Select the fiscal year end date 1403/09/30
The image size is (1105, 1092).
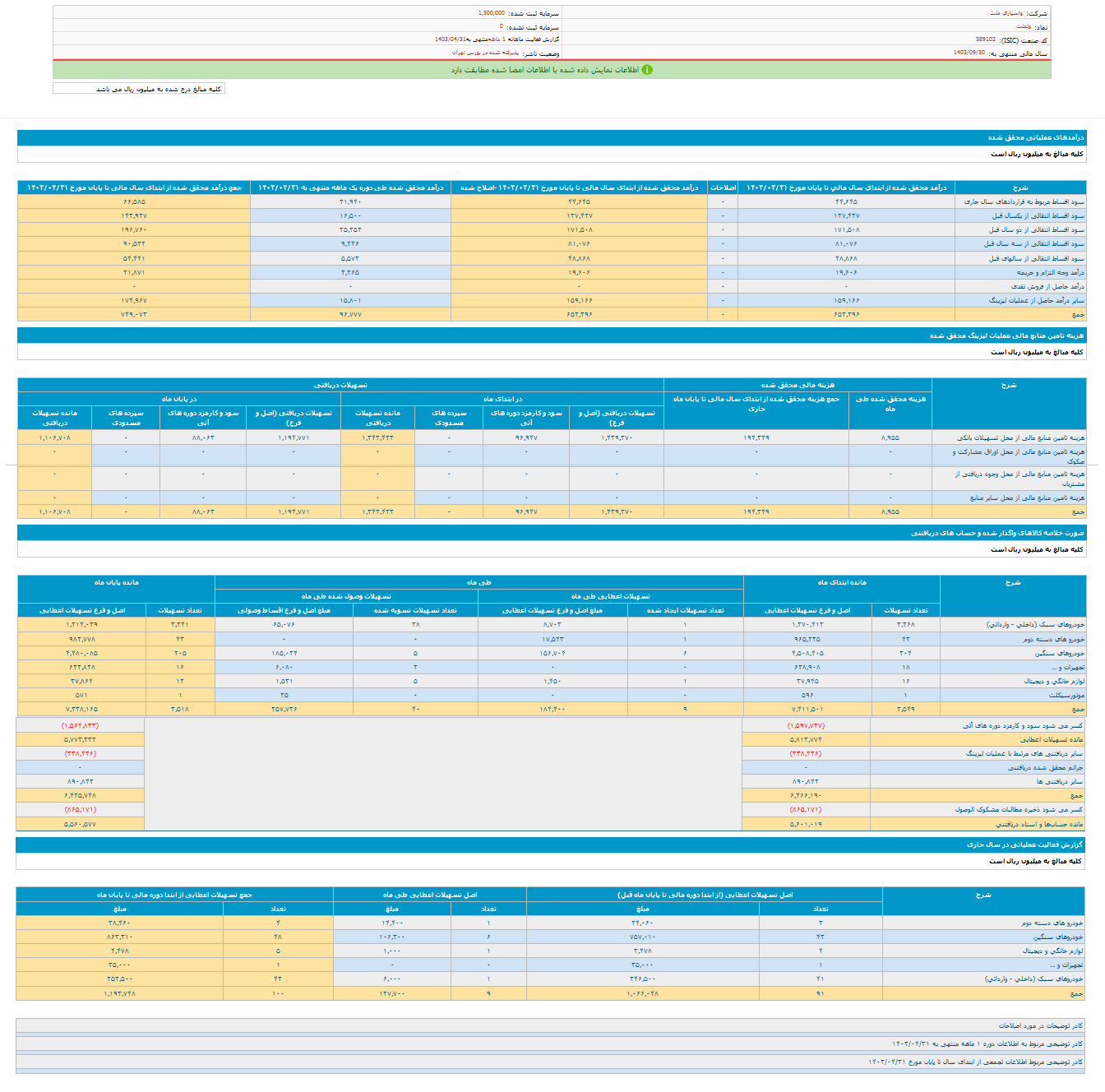point(969,53)
